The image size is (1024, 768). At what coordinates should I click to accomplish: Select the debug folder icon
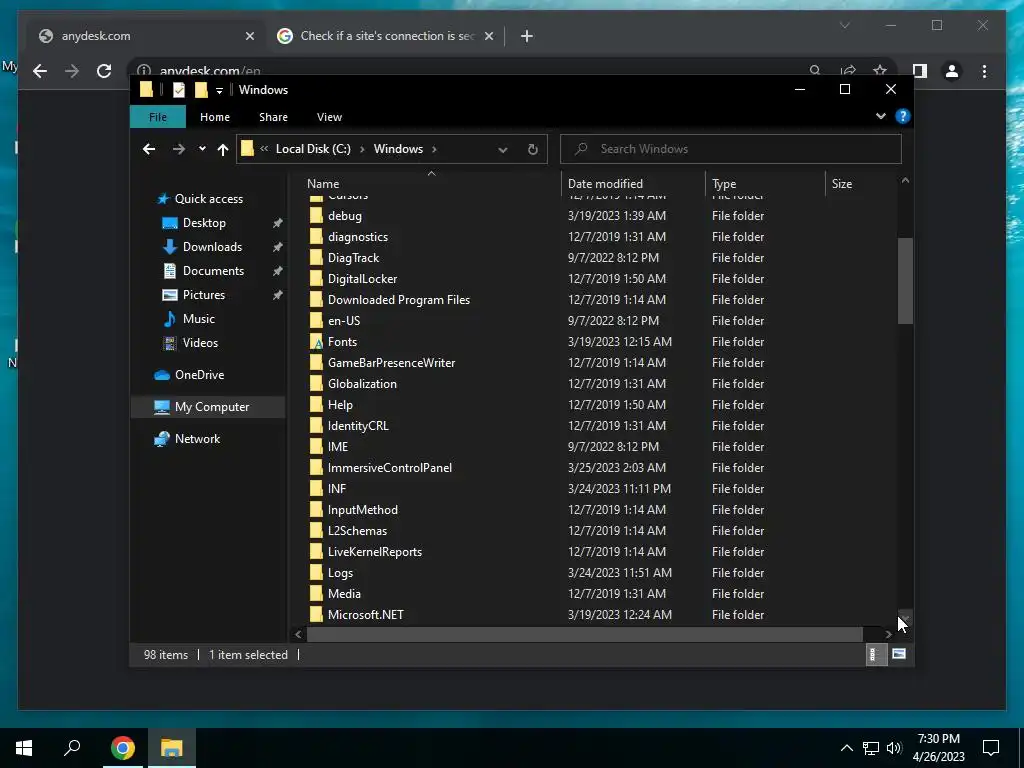[x=316, y=216]
